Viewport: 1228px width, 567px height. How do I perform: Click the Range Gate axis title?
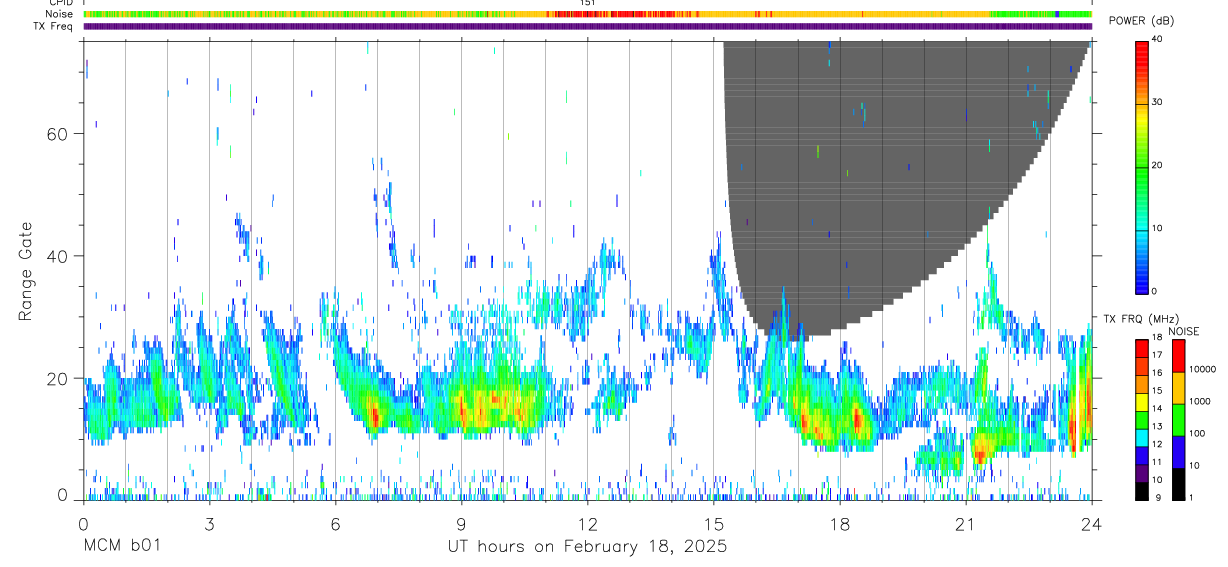pyautogui.click(x=26, y=271)
